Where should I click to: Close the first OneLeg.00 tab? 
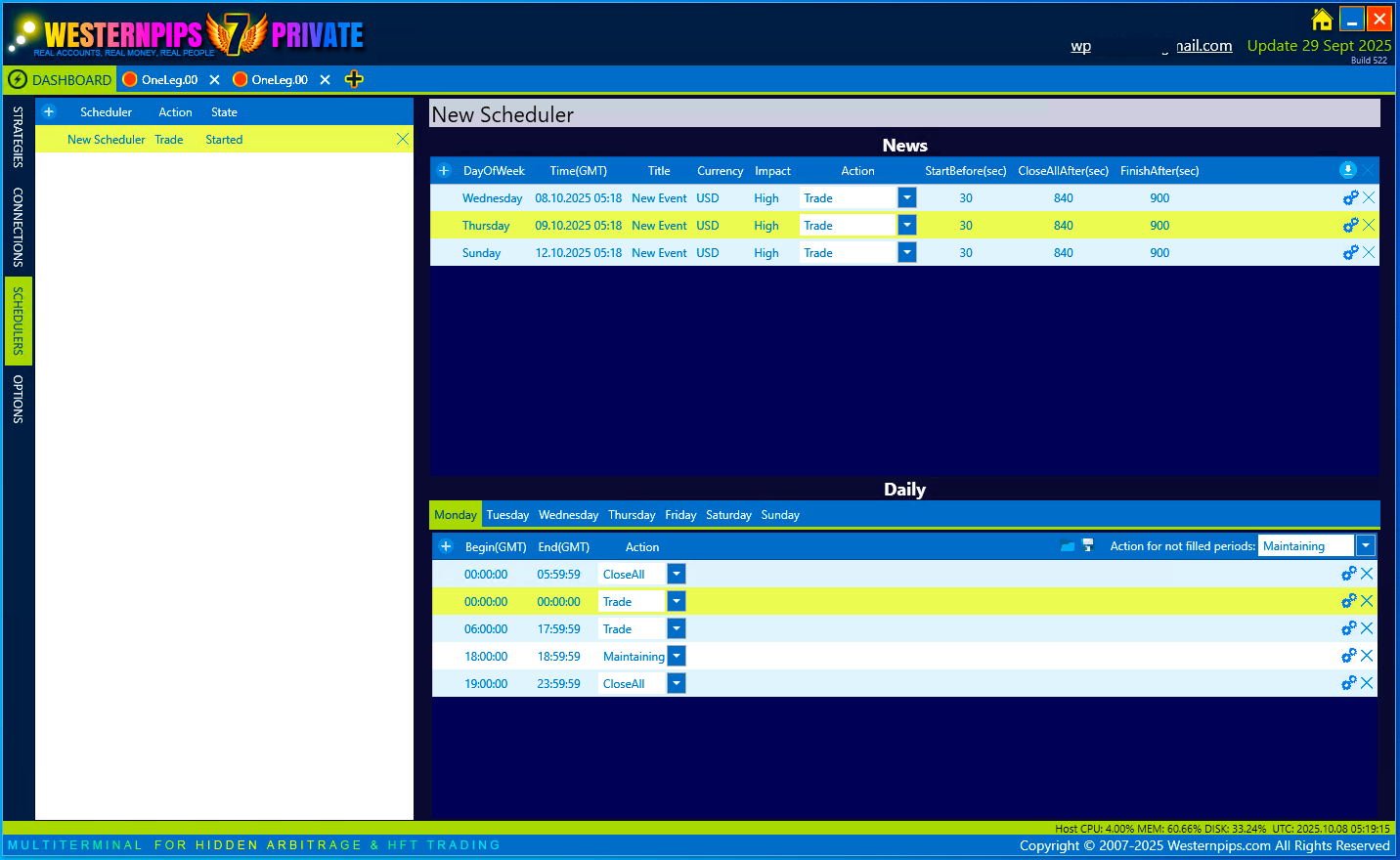click(x=214, y=80)
